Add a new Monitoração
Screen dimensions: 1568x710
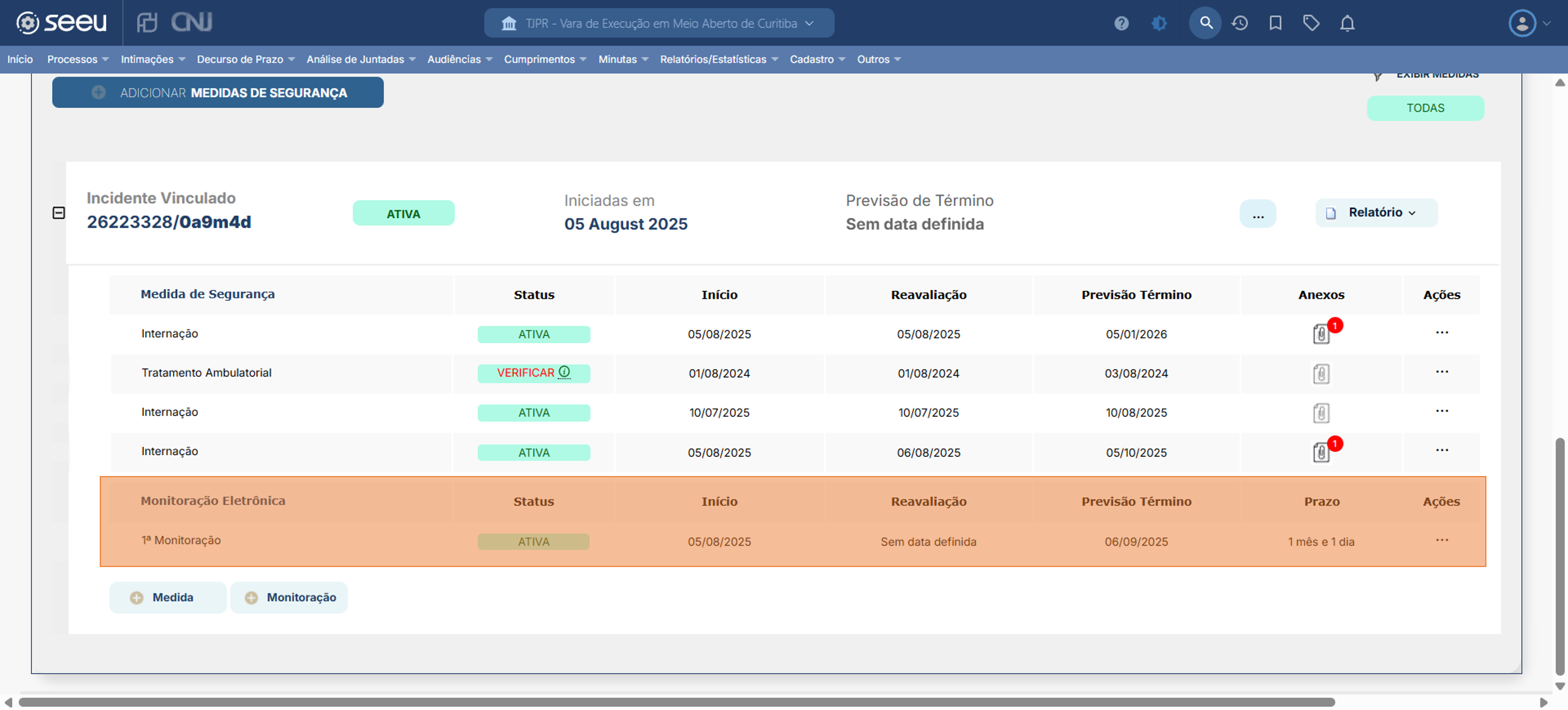click(289, 597)
